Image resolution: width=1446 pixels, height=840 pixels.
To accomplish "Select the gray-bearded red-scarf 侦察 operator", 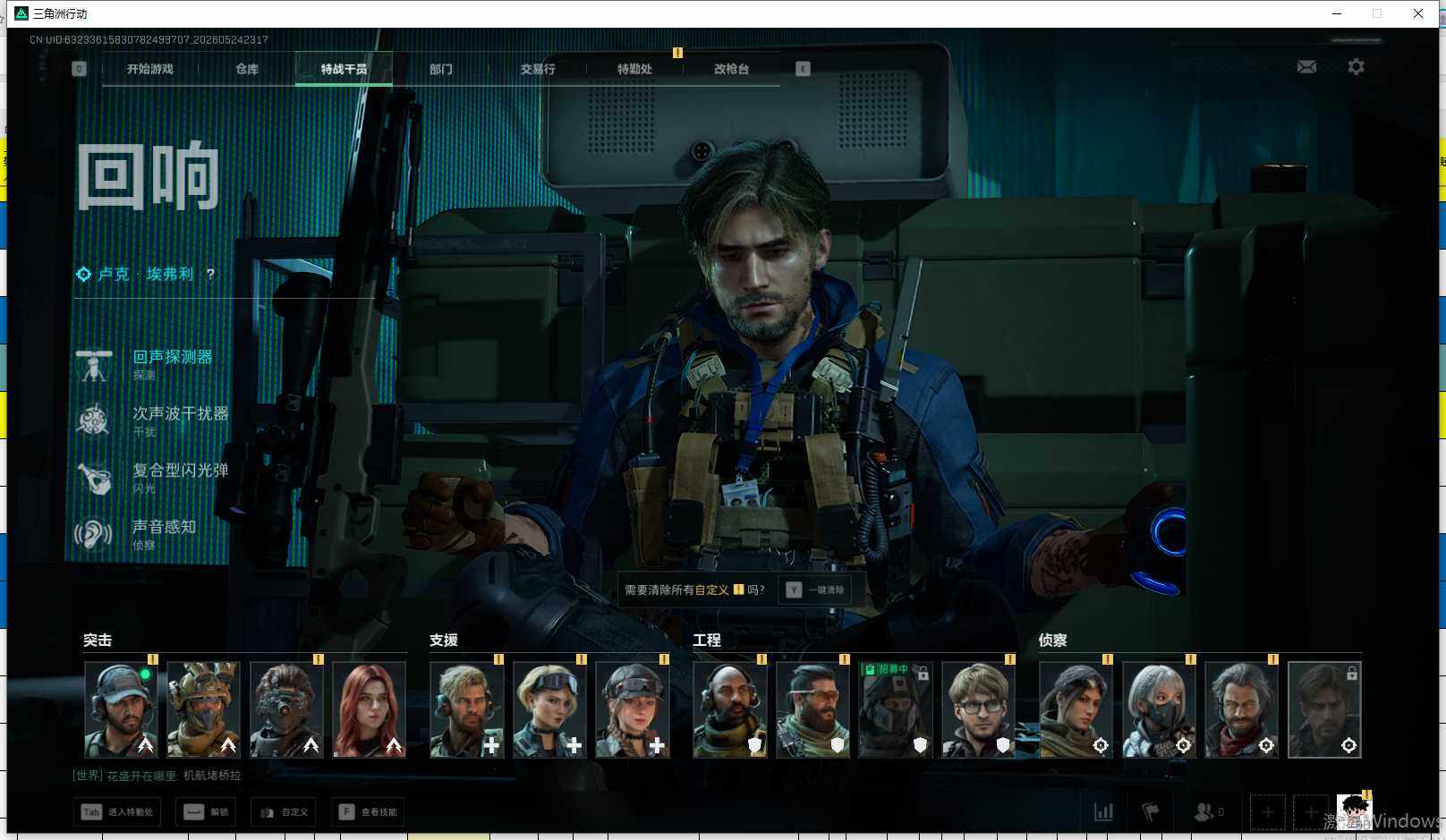I will [1241, 709].
